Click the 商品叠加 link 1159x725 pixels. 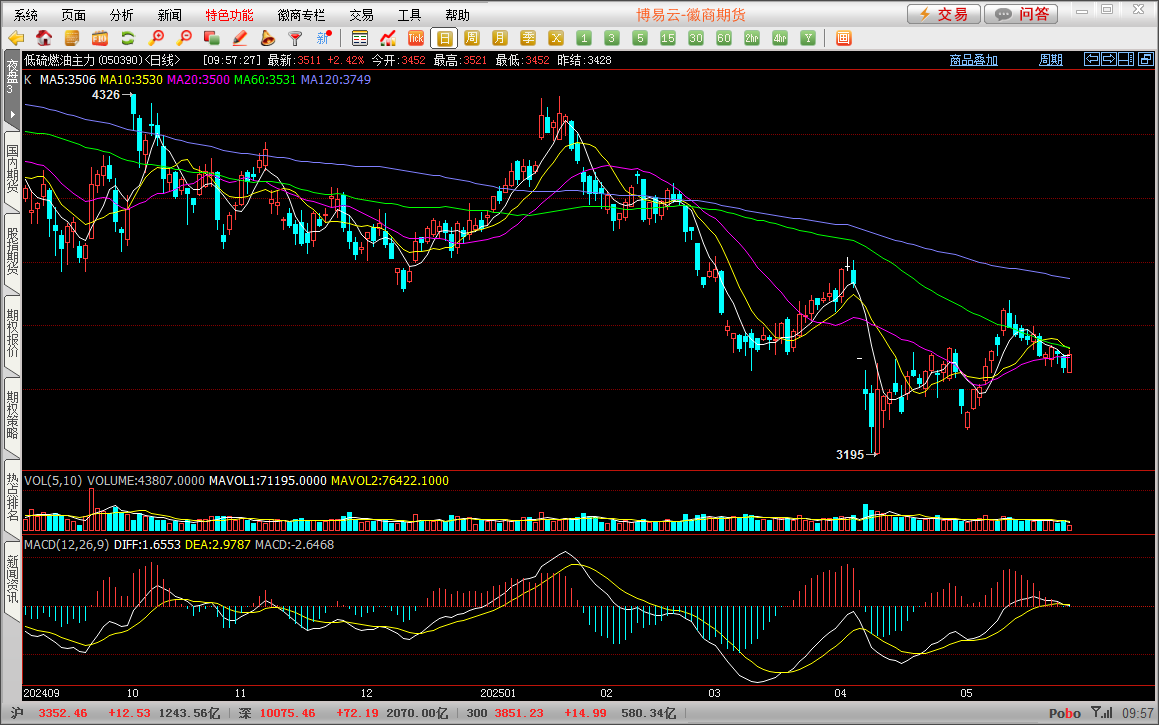(x=973, y=60)
